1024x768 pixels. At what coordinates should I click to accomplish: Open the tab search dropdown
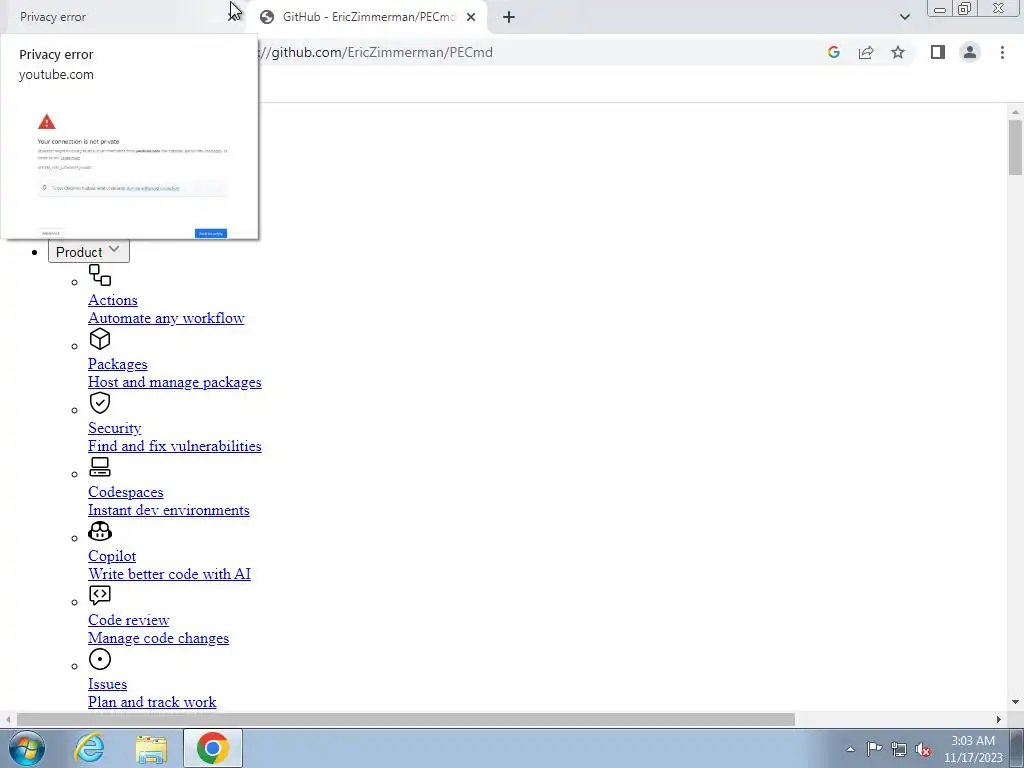(904, 17)
